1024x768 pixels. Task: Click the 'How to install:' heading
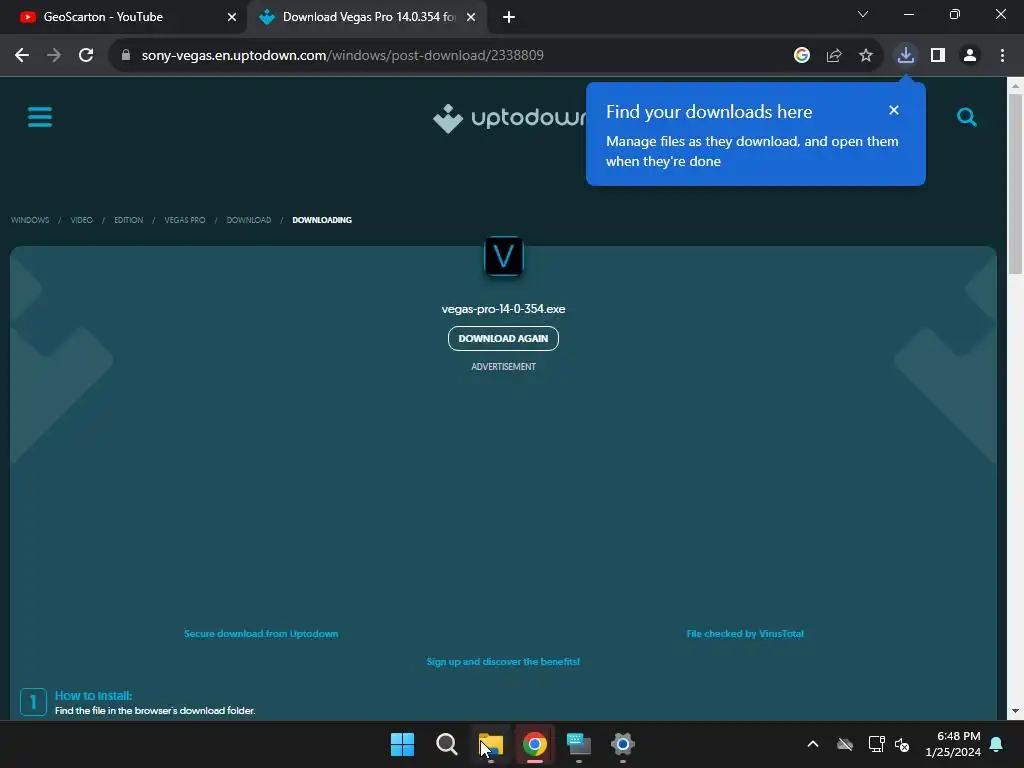(93, 696)
